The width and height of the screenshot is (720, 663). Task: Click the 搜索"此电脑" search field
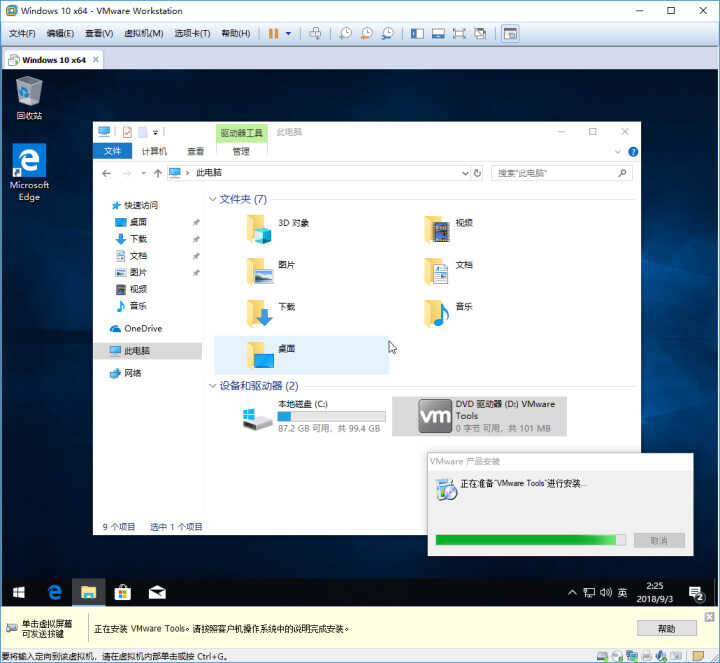562,173
